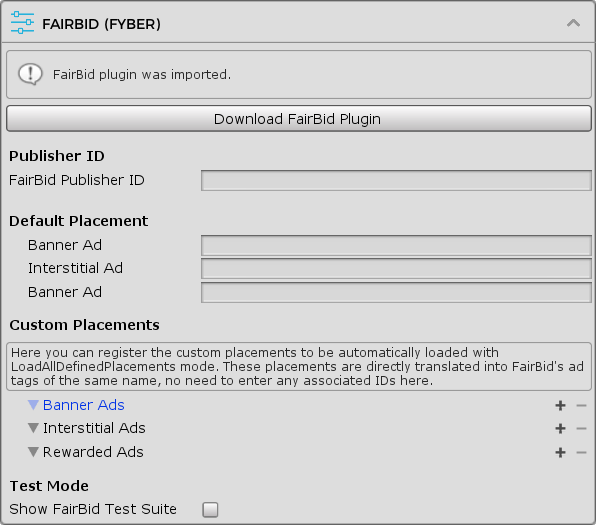Click the last Banner Ad placement field
The image size is (596, 525).
396,292
